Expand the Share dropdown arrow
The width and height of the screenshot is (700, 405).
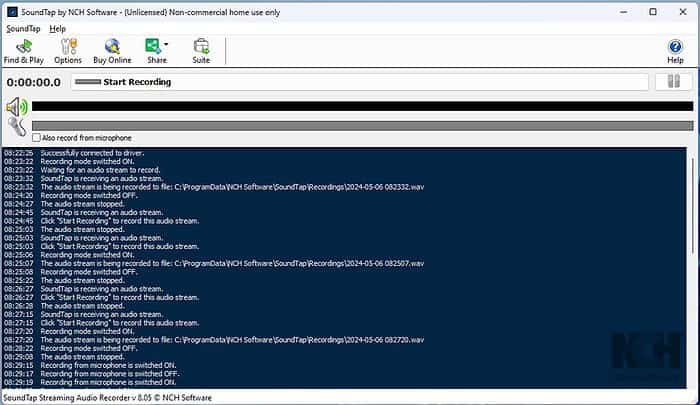tap(166, 44)
